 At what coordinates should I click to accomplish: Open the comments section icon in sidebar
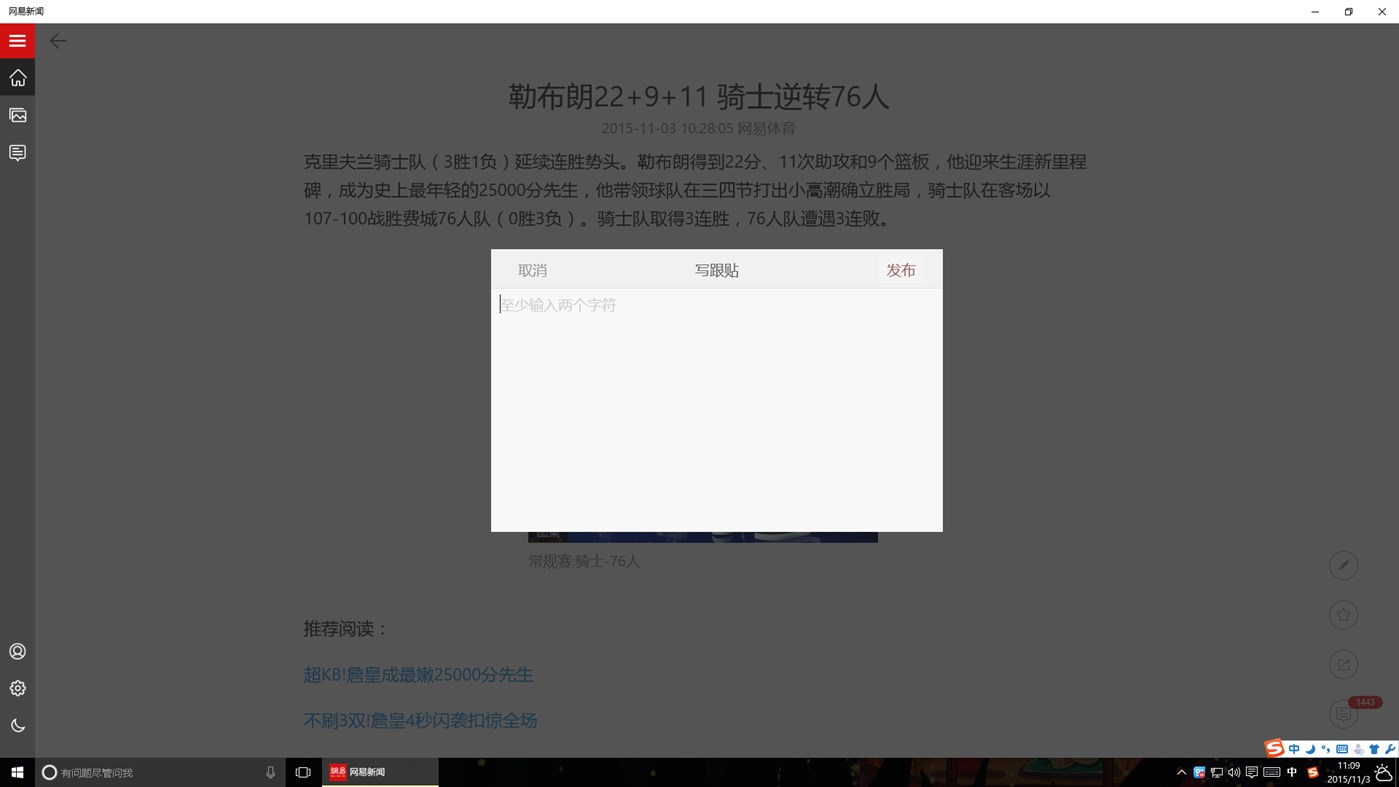[x=17, y=152]
